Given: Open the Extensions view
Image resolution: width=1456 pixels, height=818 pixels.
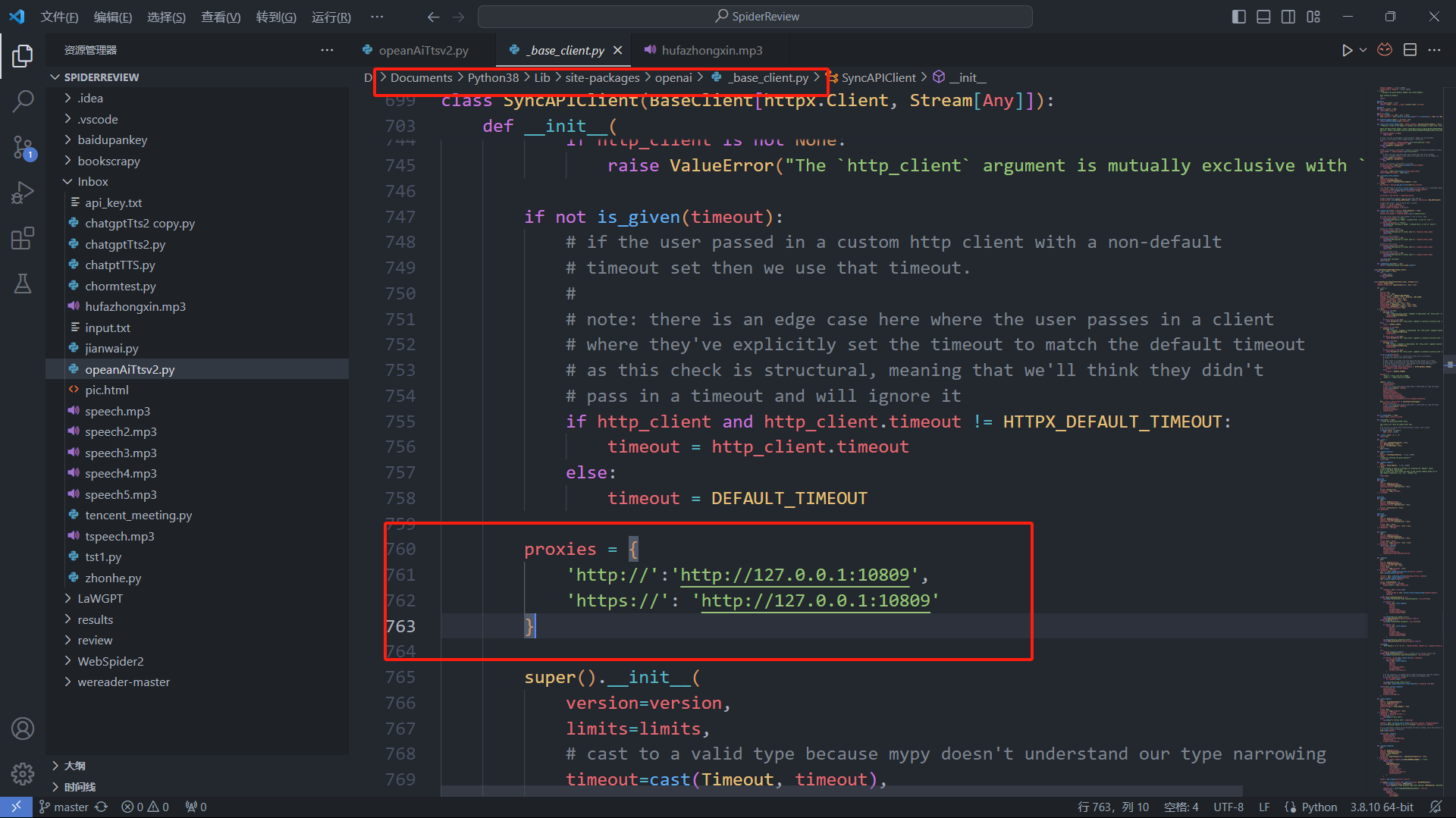Looking at the screenshot, I should coord(23,238).
